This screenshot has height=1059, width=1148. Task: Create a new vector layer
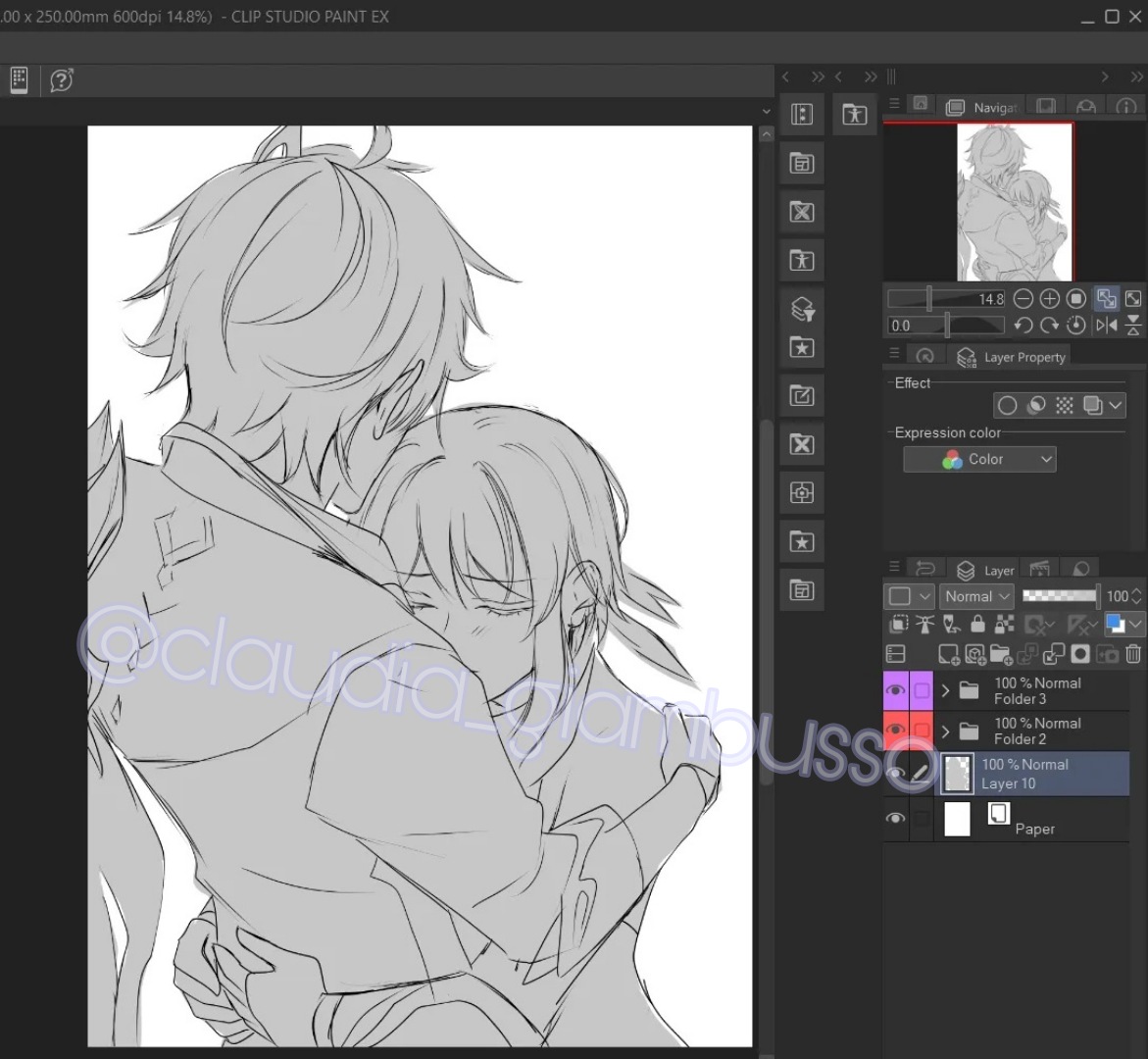975,654
